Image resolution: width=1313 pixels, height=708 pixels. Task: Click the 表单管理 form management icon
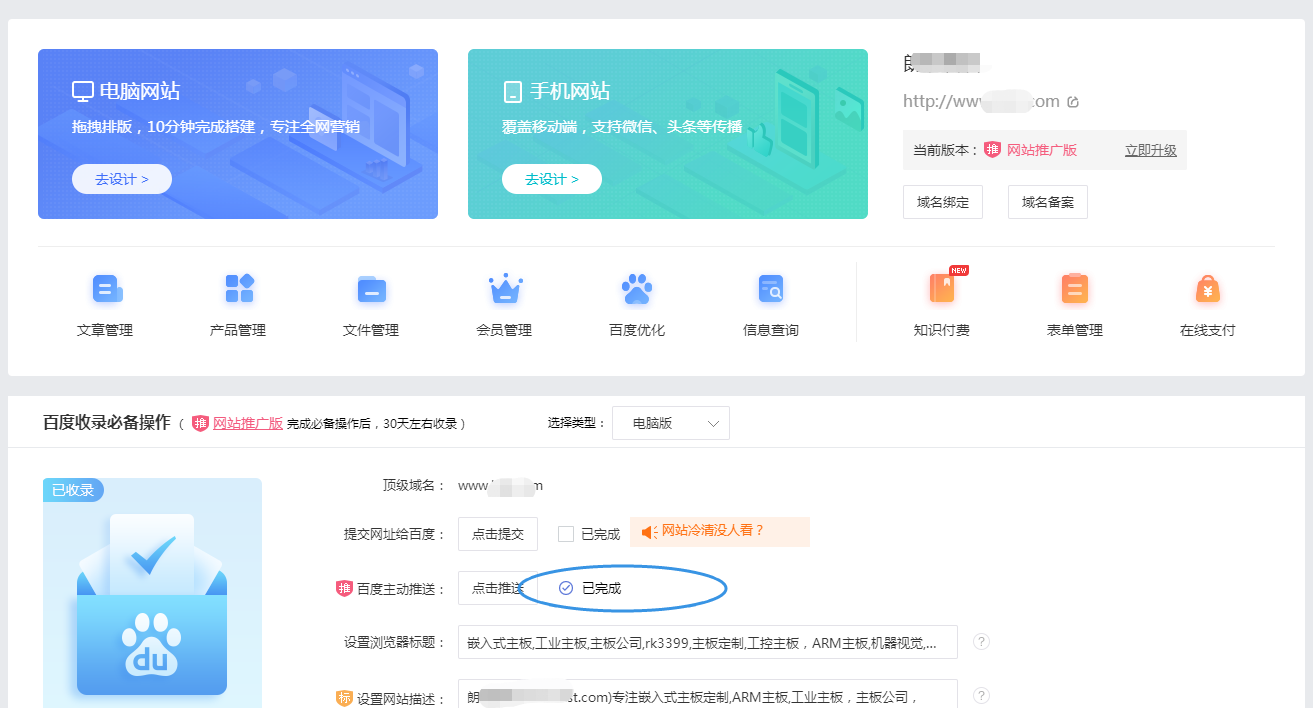pos(1075,290)
